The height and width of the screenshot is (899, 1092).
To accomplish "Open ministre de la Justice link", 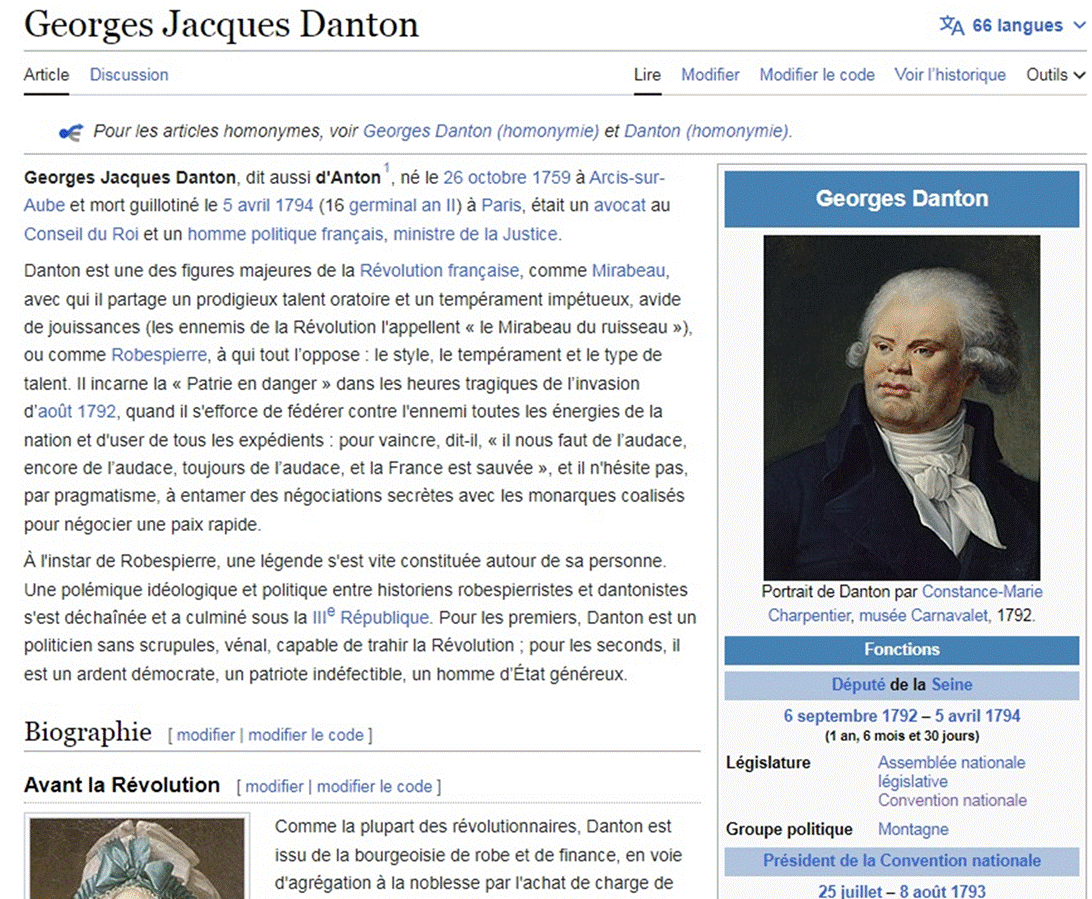I will coord(475,234).
